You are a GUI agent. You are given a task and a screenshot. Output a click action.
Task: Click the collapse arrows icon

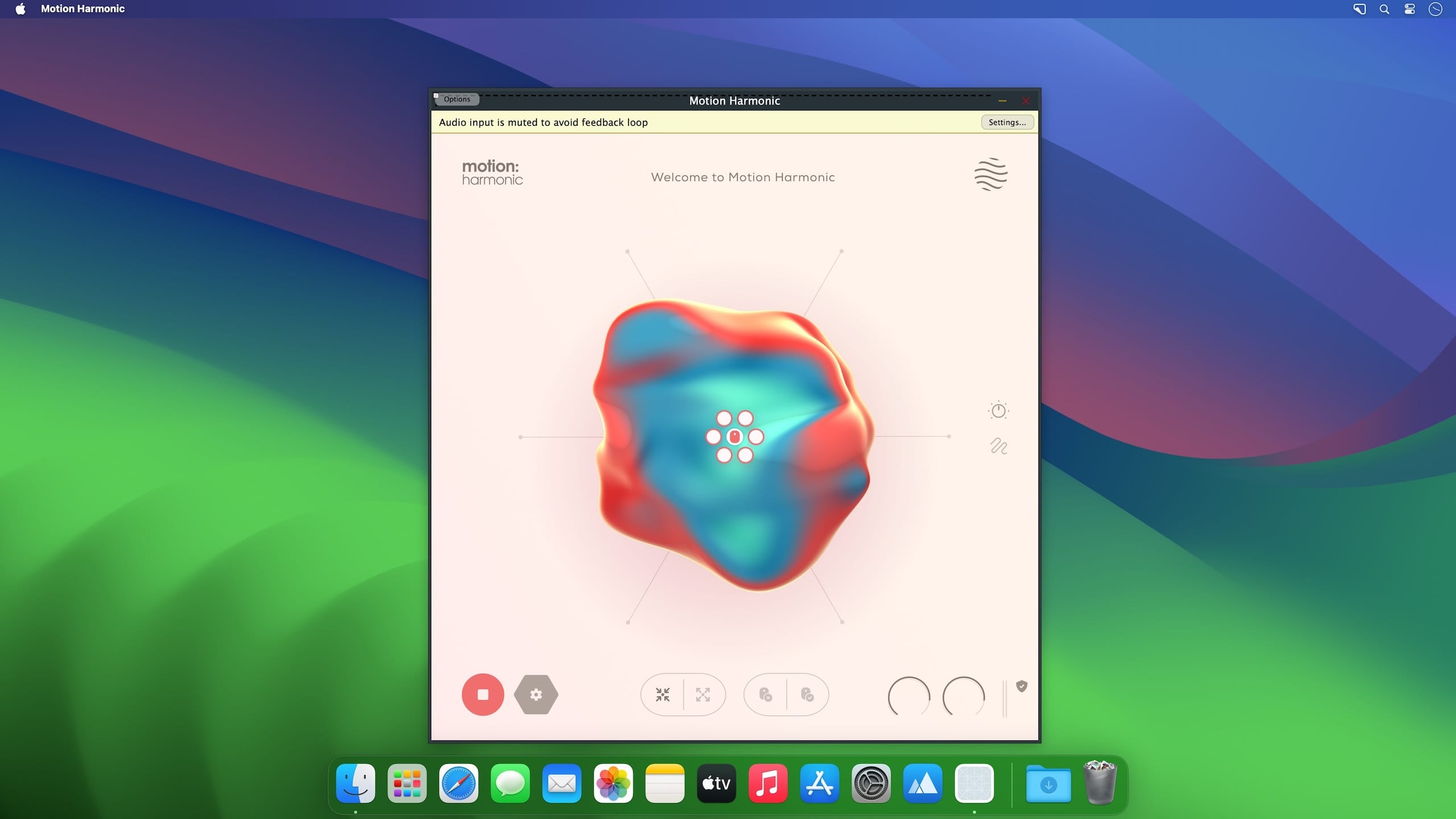[x=663, y=694]
